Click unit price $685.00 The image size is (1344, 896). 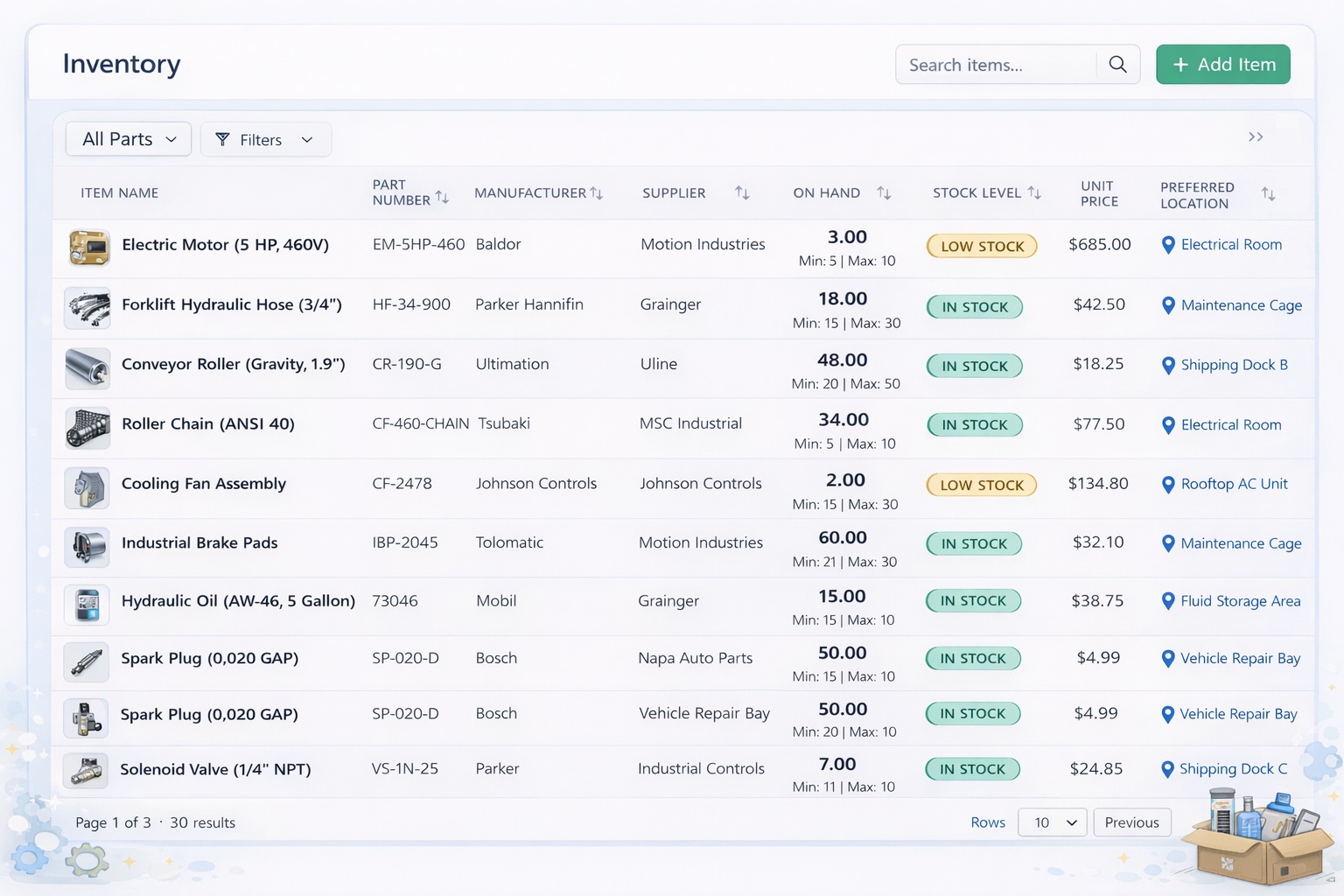(x=1100, y=244)
